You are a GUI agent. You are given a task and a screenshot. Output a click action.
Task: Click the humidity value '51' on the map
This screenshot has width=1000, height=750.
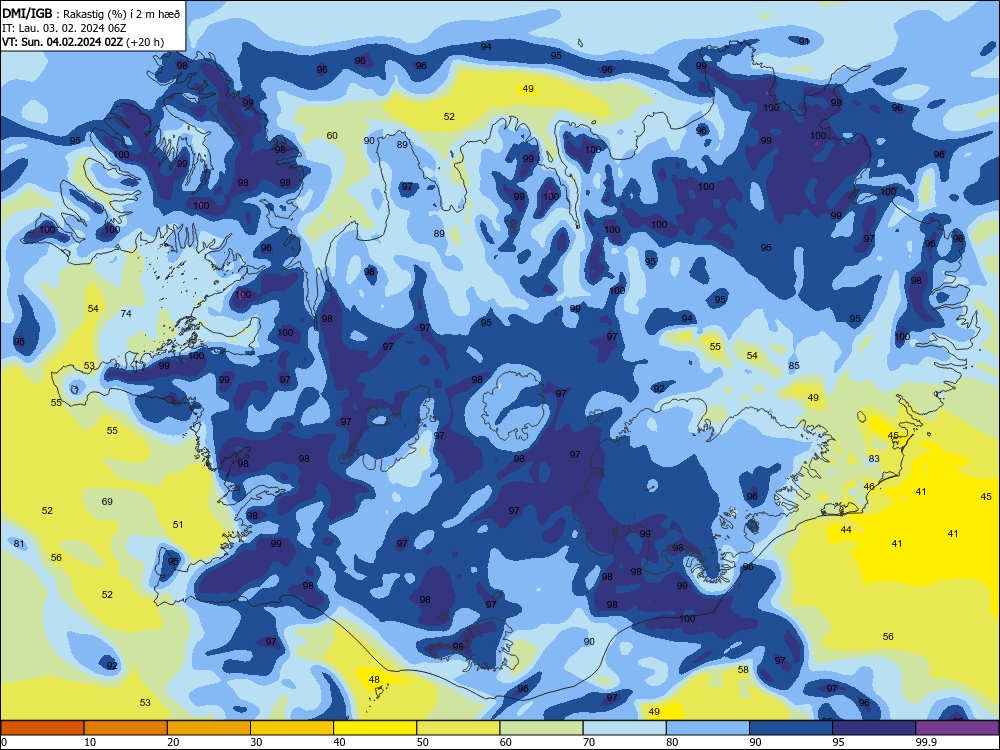point(178,524)
